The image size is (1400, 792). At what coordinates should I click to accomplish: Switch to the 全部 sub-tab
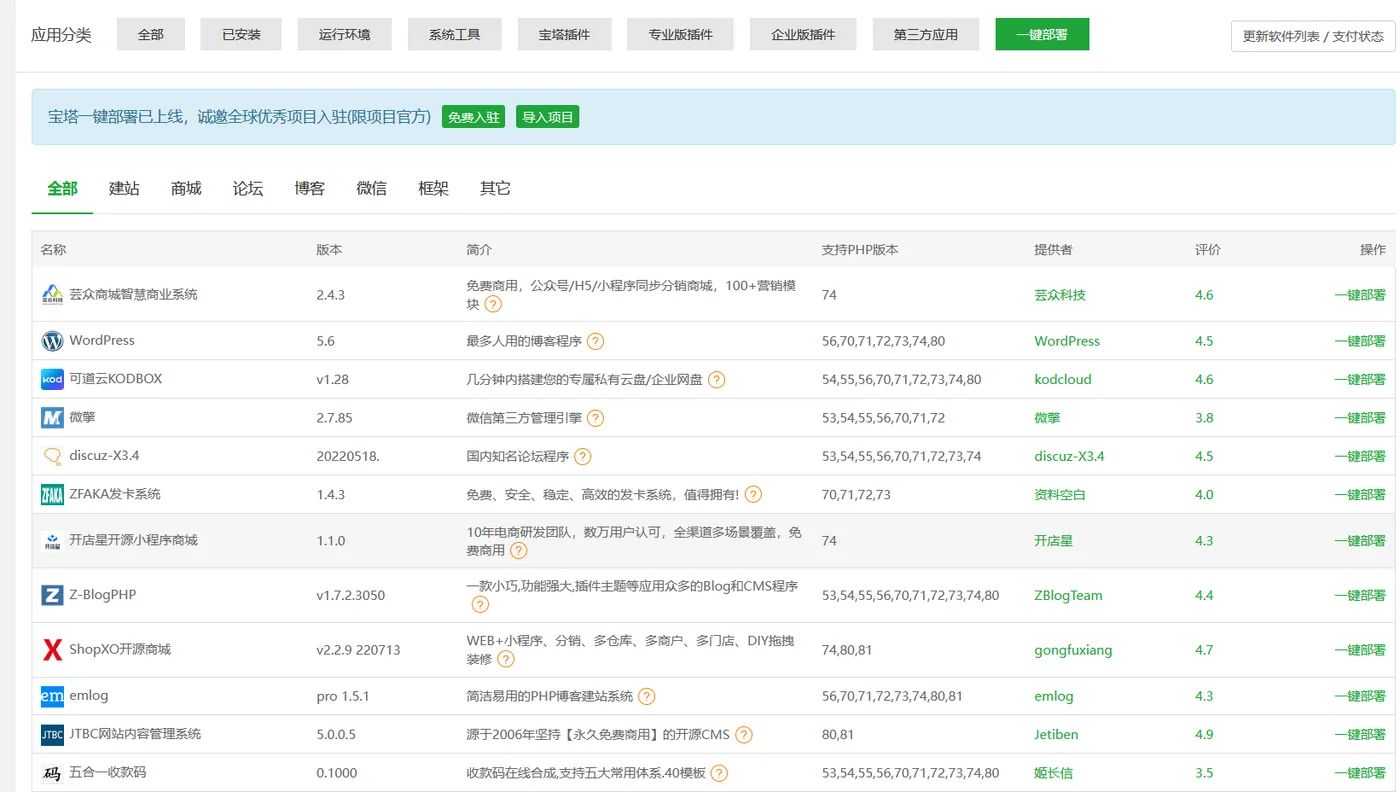(62, 188)
